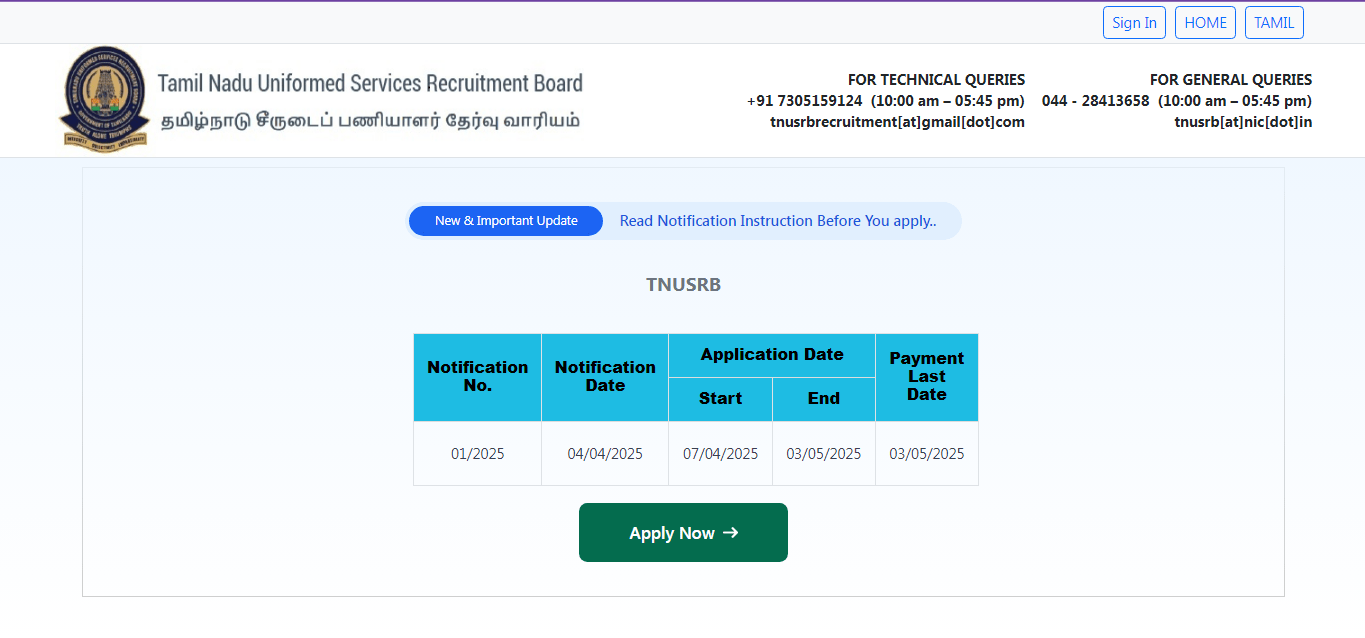Click the TNUSRB heading
Image resolution: width=1365 pixels, height=638 pixels.
point(683,285)
